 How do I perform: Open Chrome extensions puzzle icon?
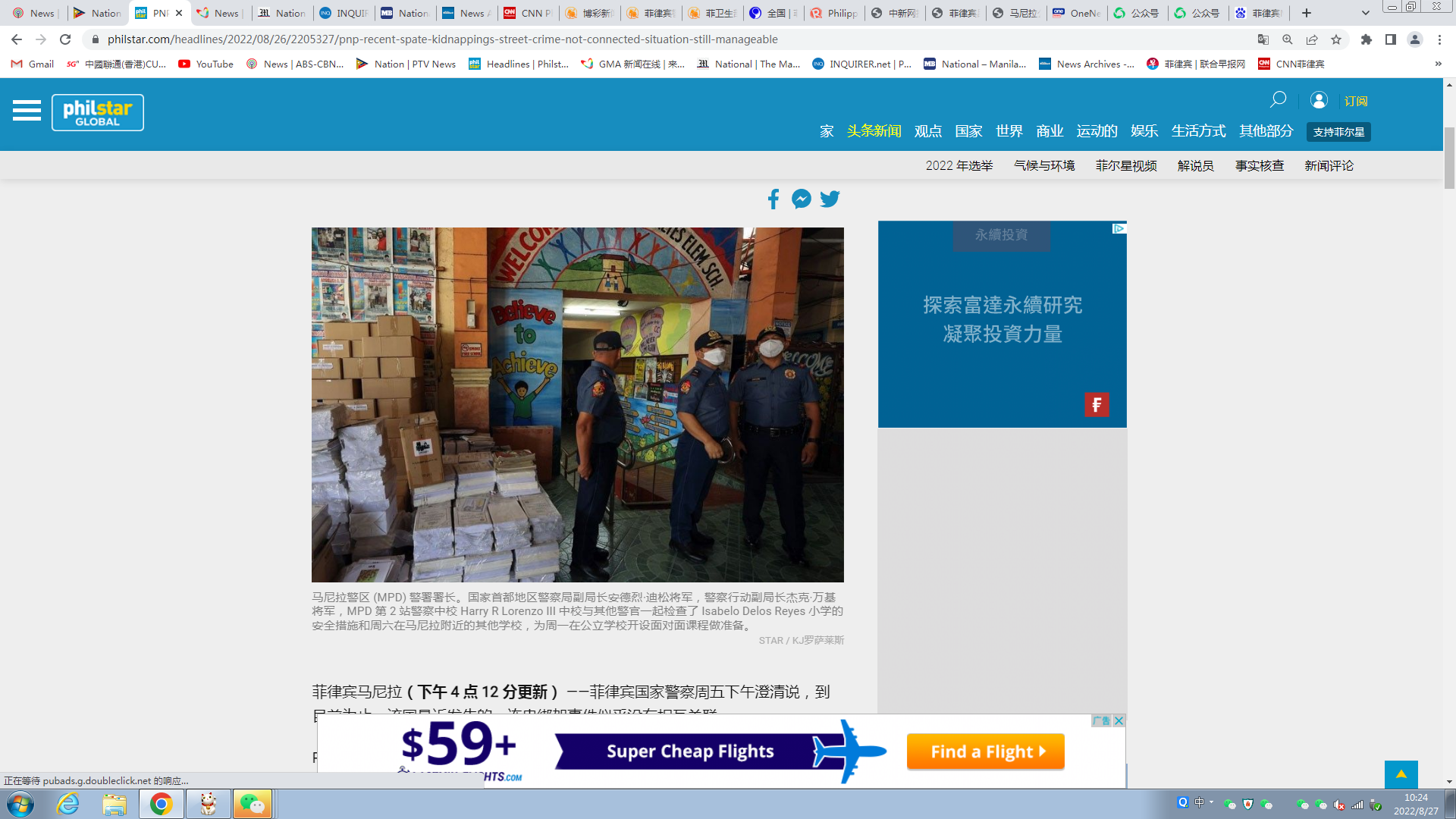1367,39
